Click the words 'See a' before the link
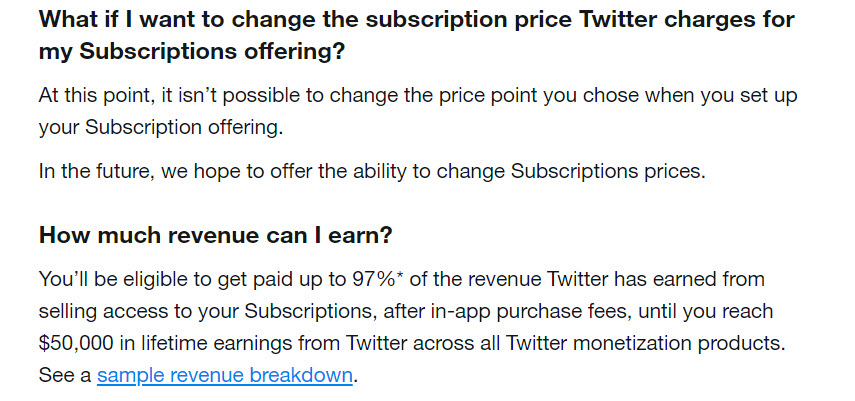Screen dimensions: 855x401 [x=65, y=375]
